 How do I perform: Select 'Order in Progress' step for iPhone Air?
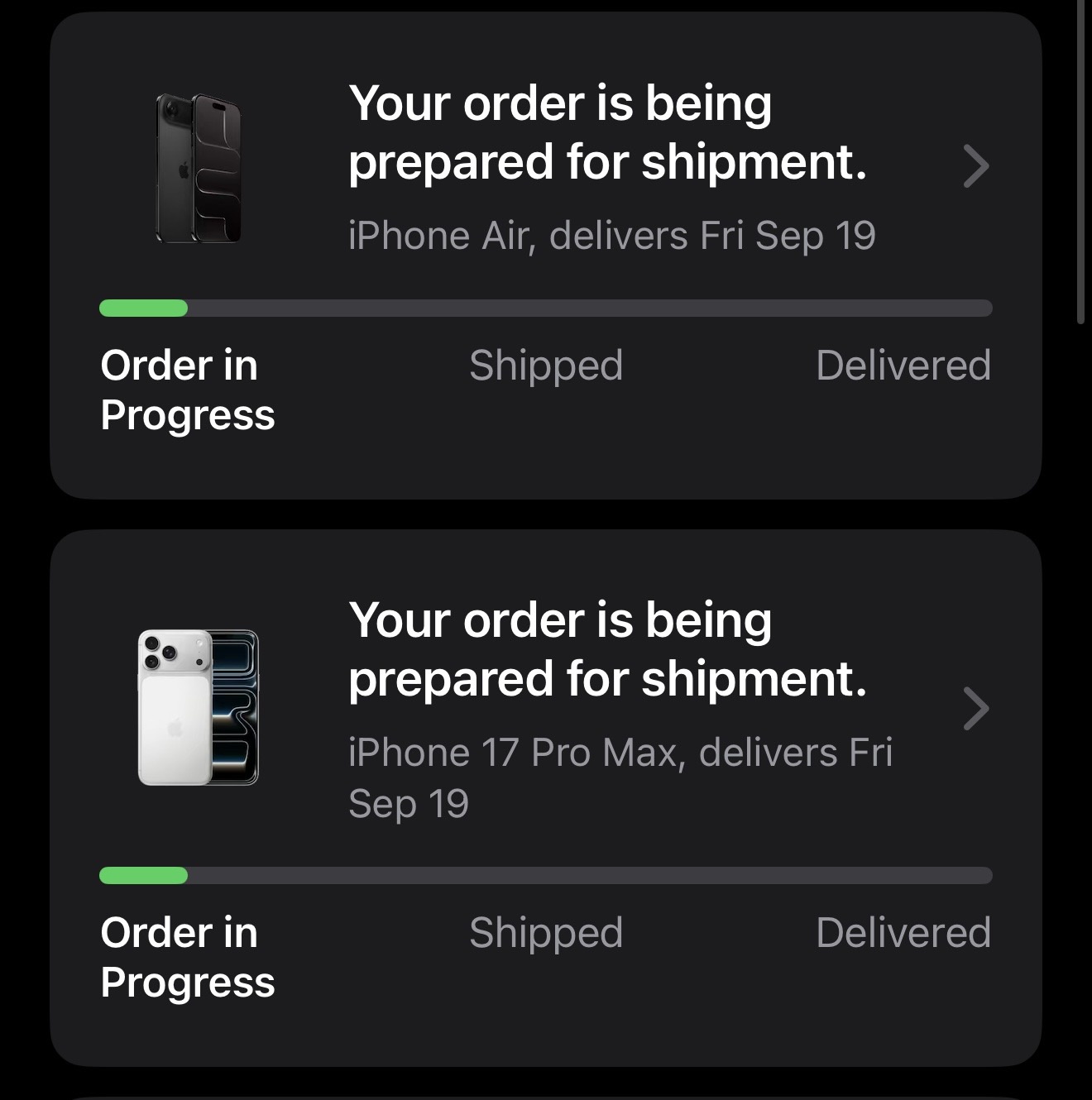click(x=187, y=390)
